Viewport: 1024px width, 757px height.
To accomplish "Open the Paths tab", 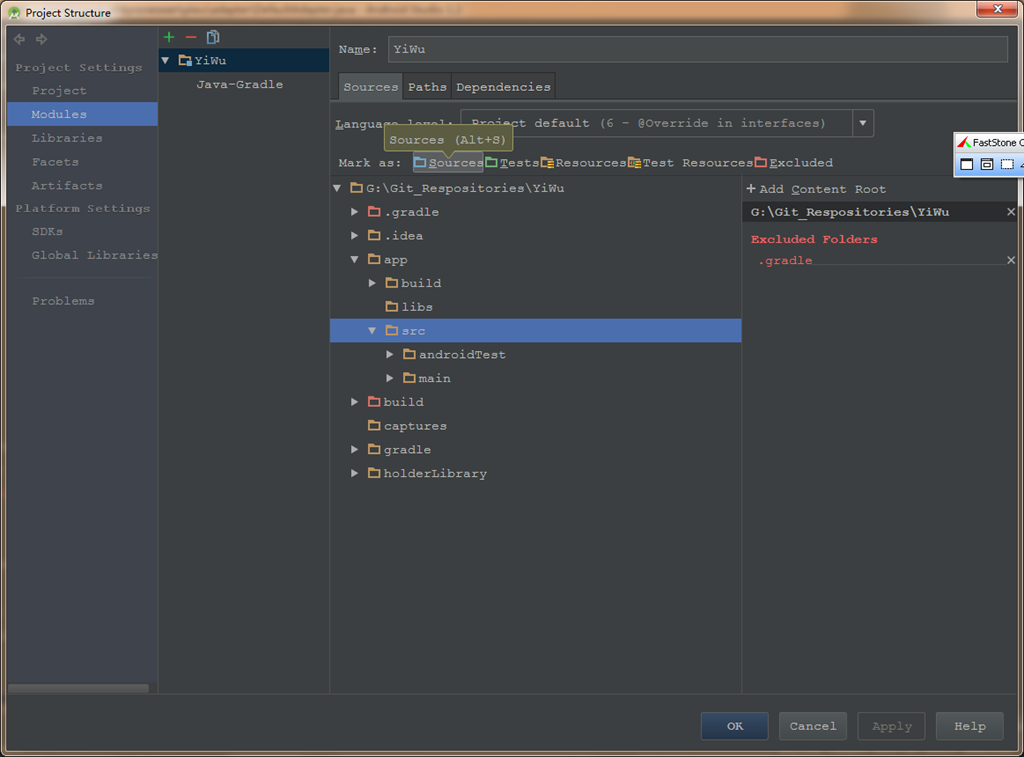I will point(427,87).
